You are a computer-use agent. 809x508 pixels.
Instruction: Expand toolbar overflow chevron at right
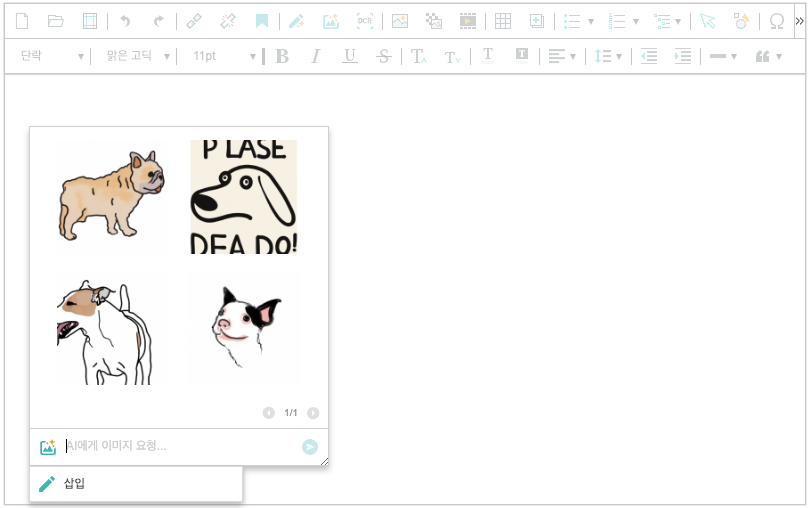(799, 21)
